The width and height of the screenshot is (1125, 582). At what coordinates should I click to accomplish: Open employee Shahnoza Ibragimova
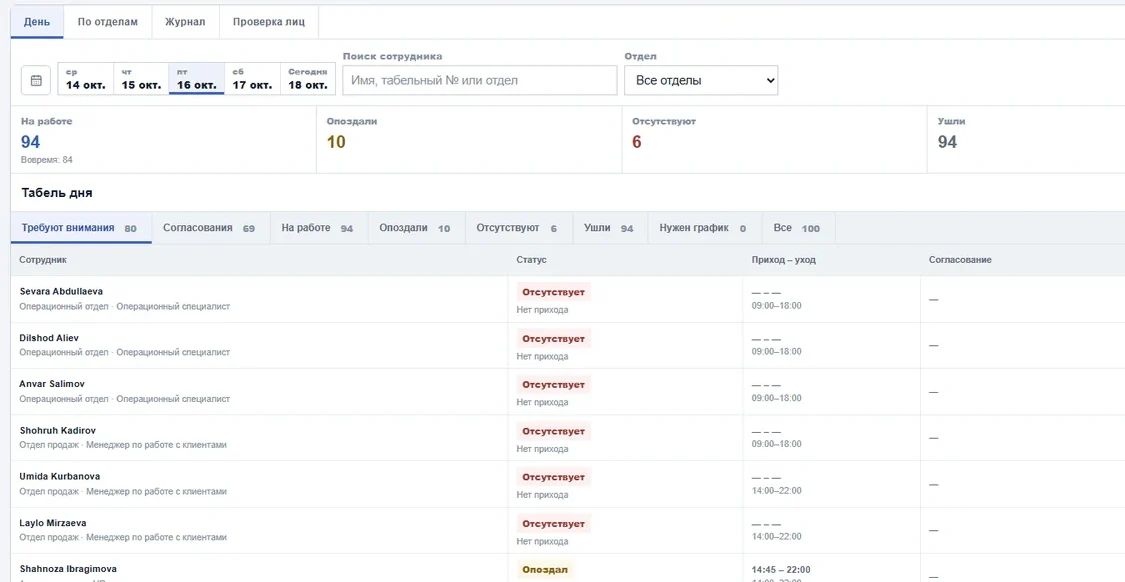click(68, 568)
